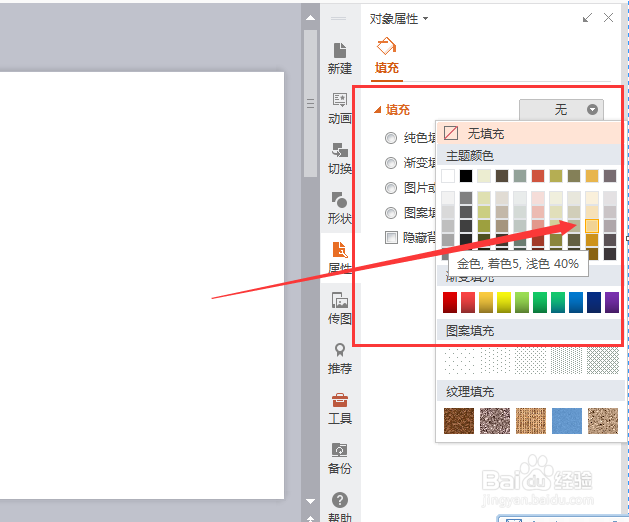Select the 图片或纹理填充 radio button
Viewport: 629px width, 522px height.
tap(391, 188)
